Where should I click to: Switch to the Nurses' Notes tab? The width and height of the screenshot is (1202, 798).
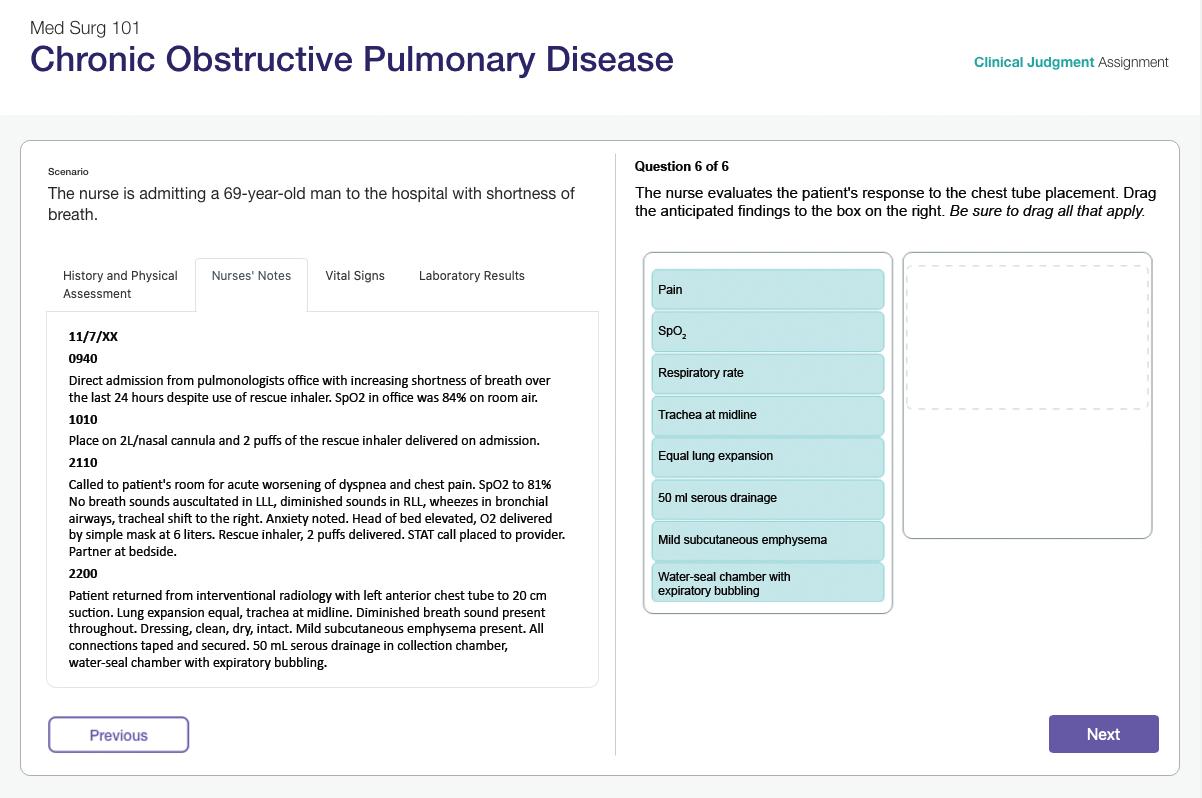251,276
